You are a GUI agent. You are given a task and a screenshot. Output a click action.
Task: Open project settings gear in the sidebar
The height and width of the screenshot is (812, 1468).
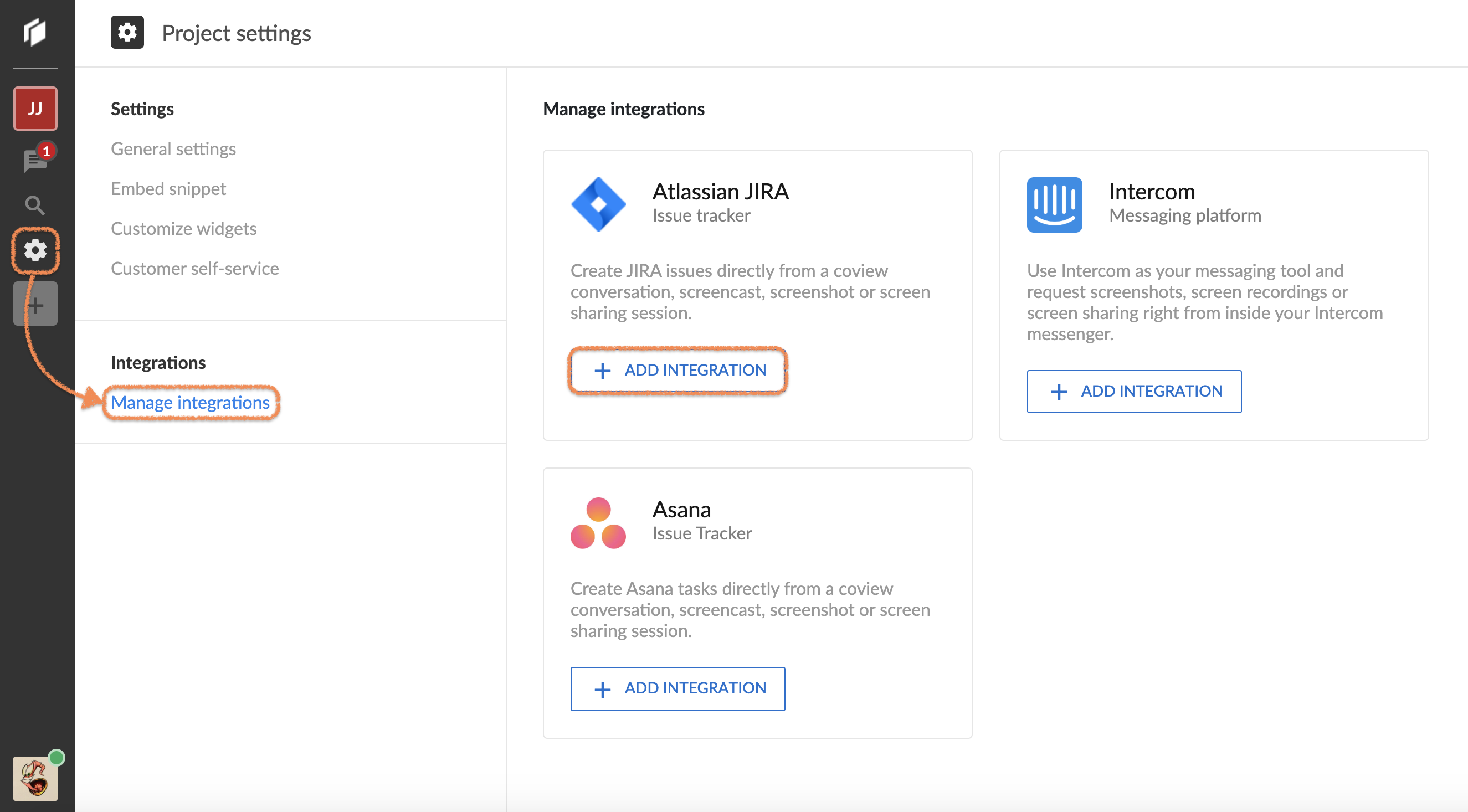[x=35, y=250]
